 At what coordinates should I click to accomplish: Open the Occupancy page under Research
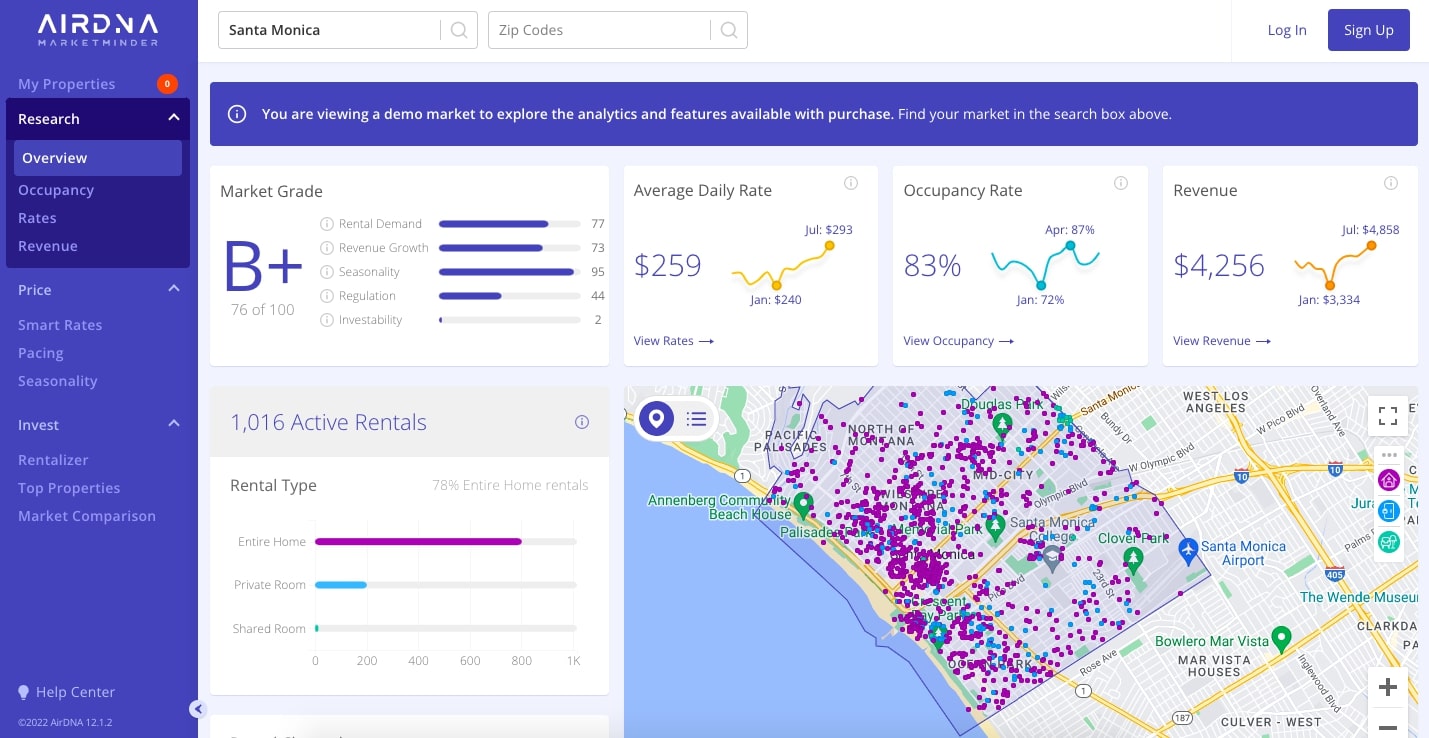[56, 189]
